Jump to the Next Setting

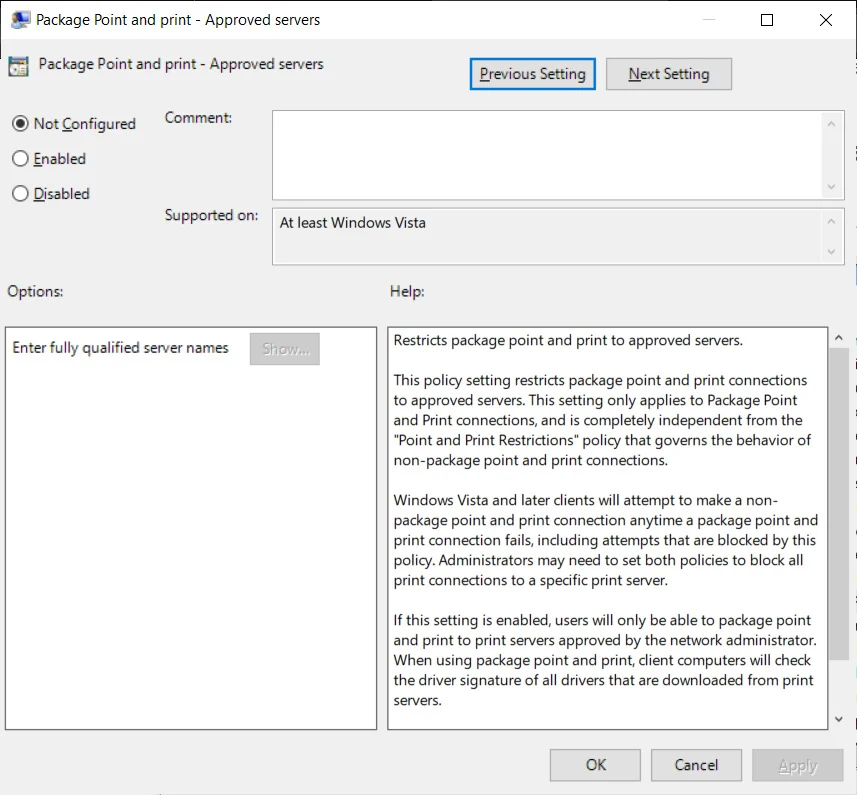(668, 74)
